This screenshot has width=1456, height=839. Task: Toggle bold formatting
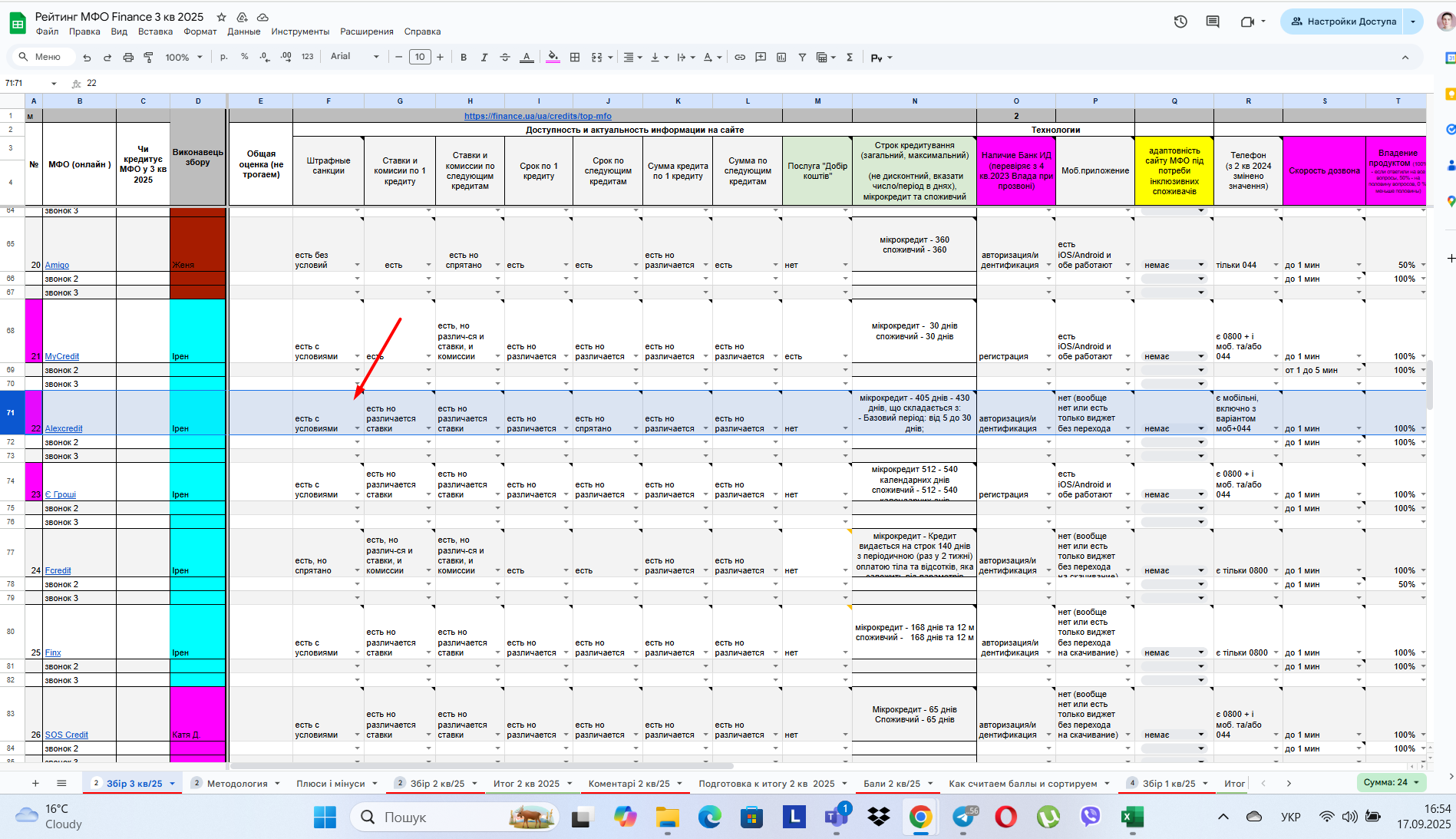464,58
